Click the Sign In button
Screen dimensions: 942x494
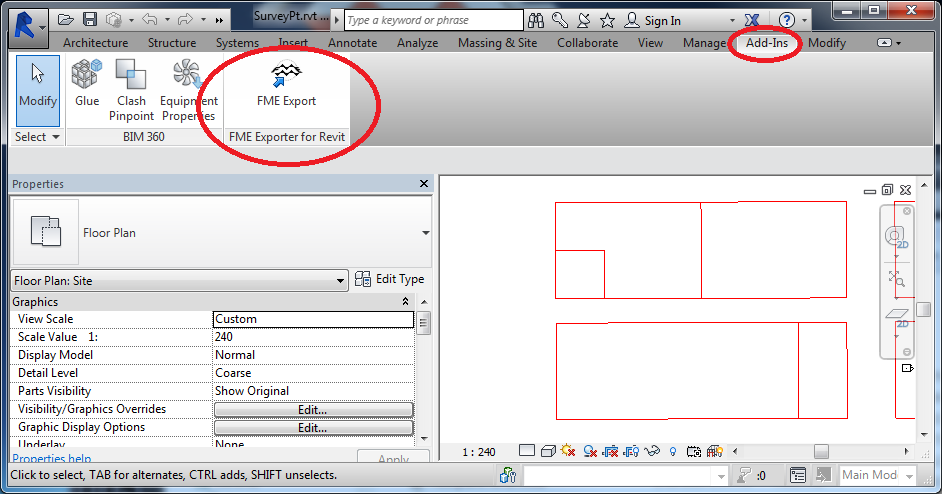click(653, 20)
